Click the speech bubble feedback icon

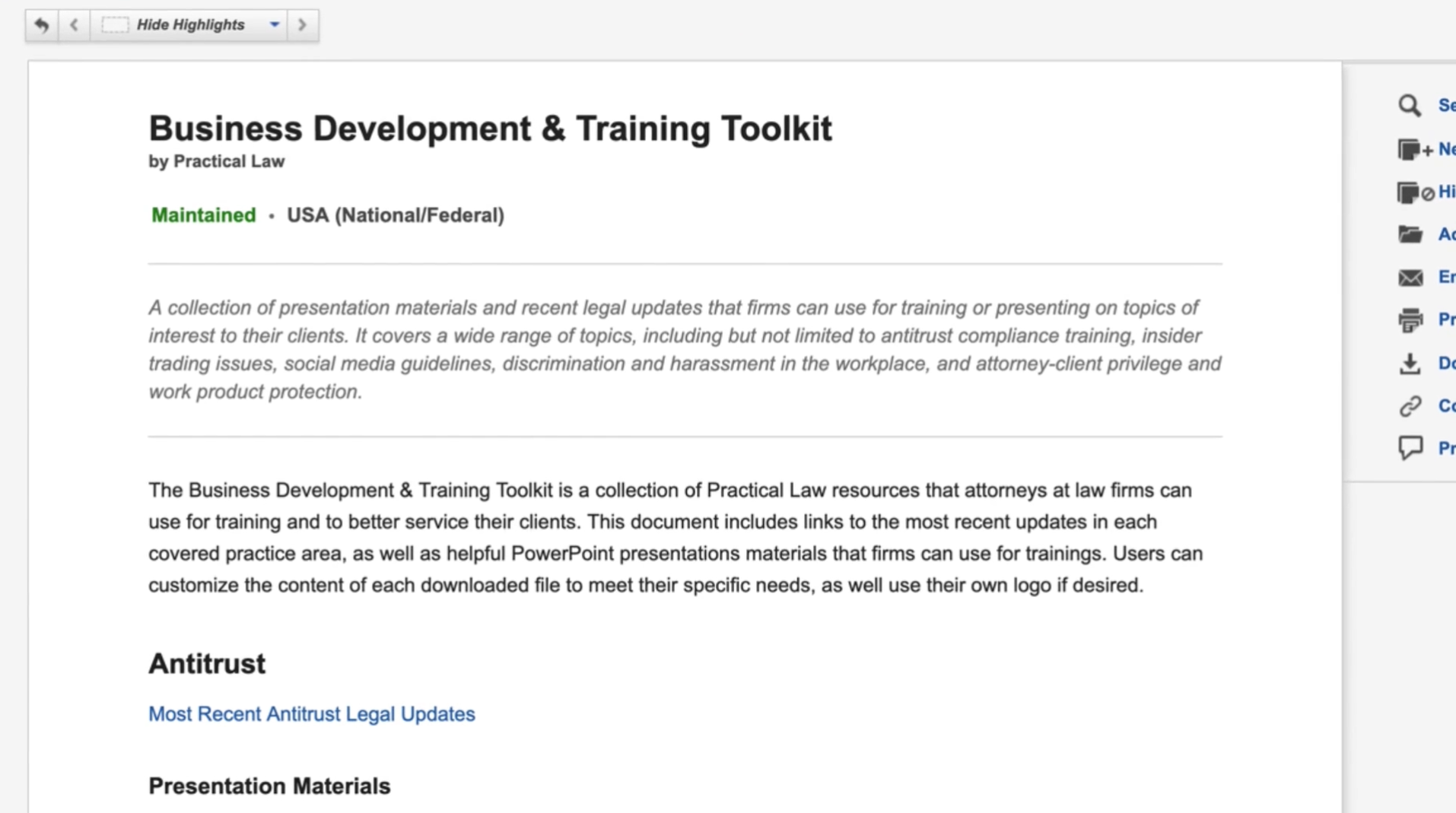(1410, 448)
